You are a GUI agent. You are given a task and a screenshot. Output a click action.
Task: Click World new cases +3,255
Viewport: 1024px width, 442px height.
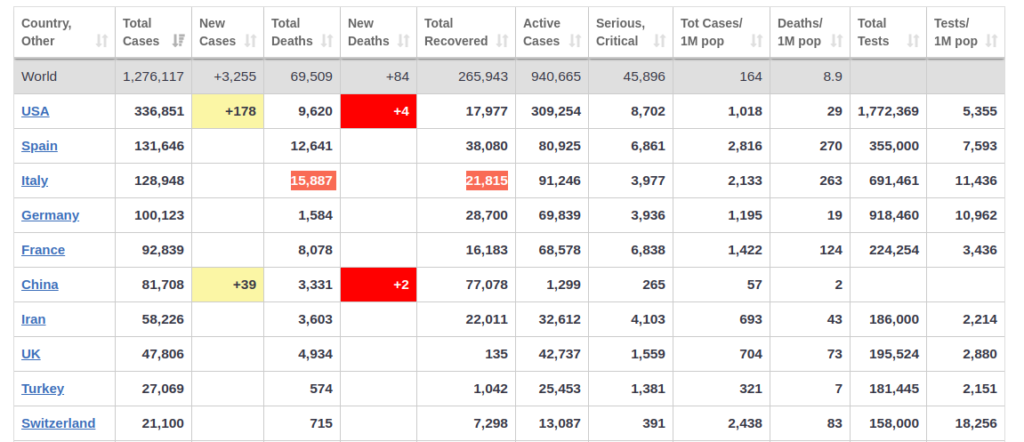[x=235, y=76]
